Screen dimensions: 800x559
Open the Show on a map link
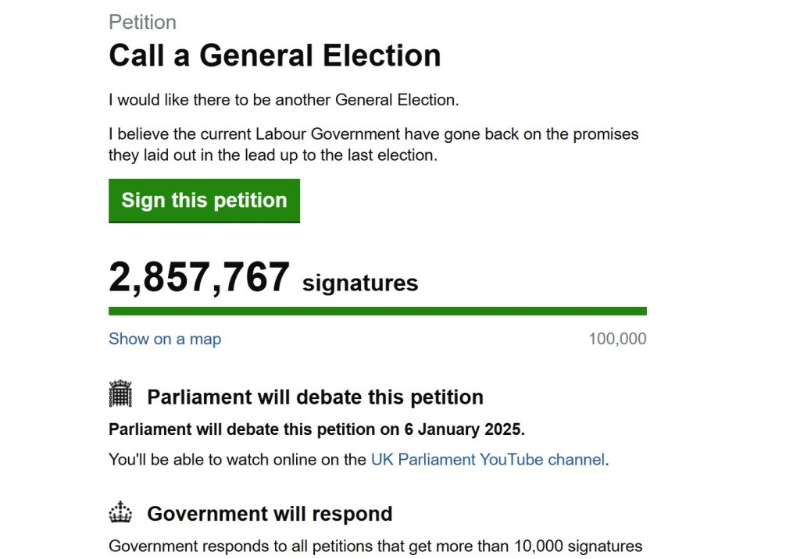point(165,339)
